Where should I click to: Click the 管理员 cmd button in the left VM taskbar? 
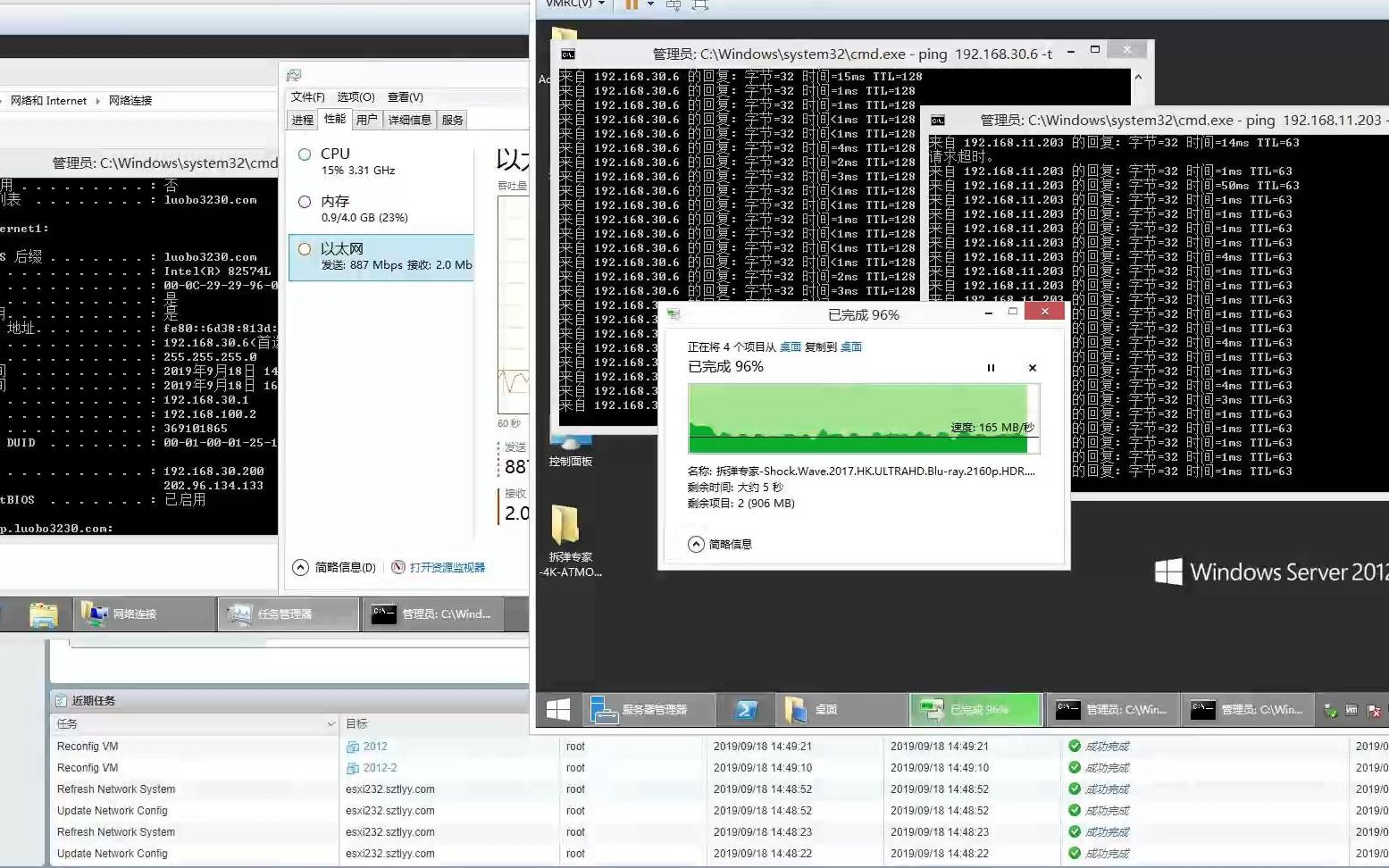tap(433, 614)
